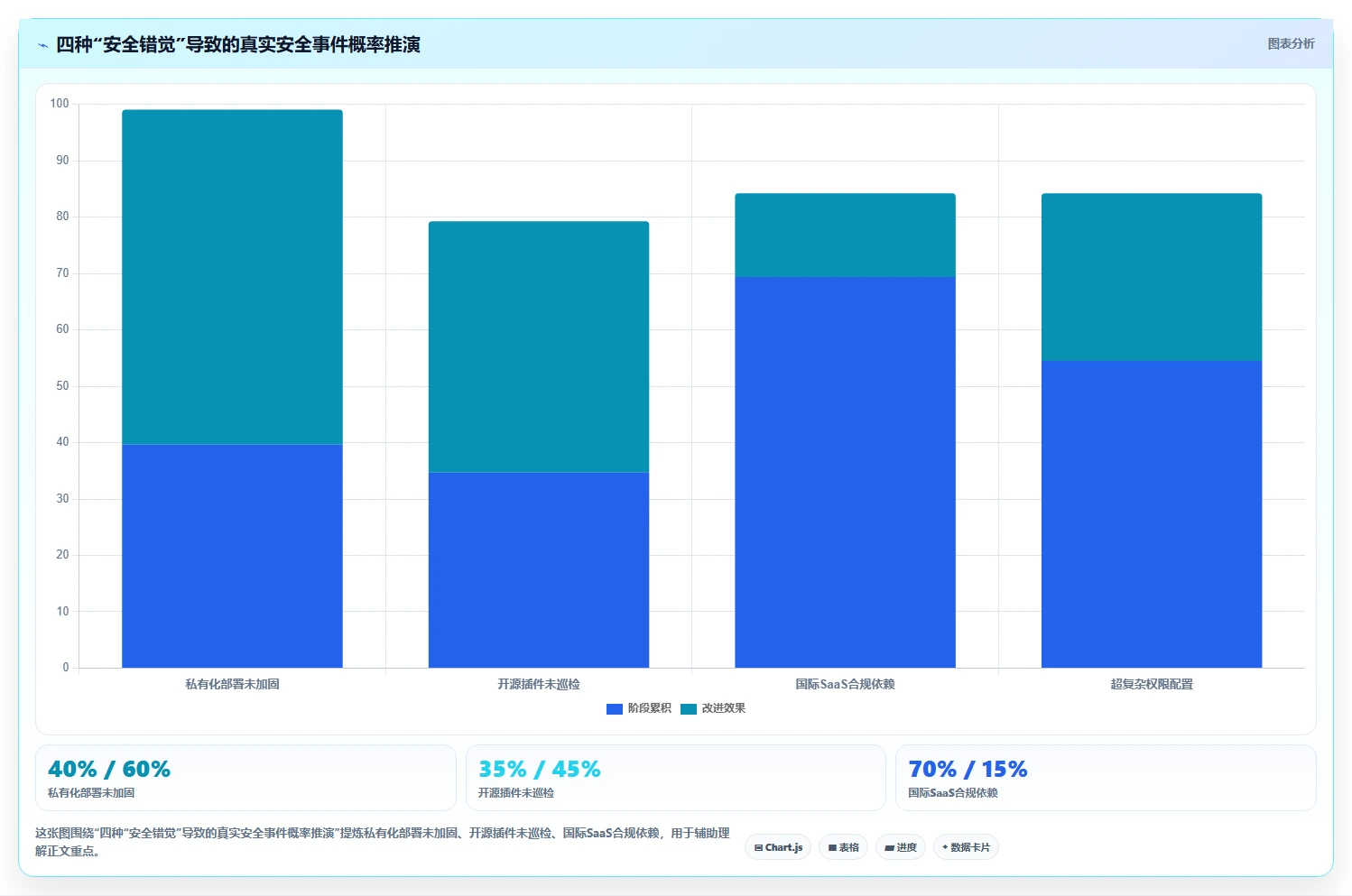Open the 70% / 15% stat card

pyautogui.click(x=1106, y=778)
